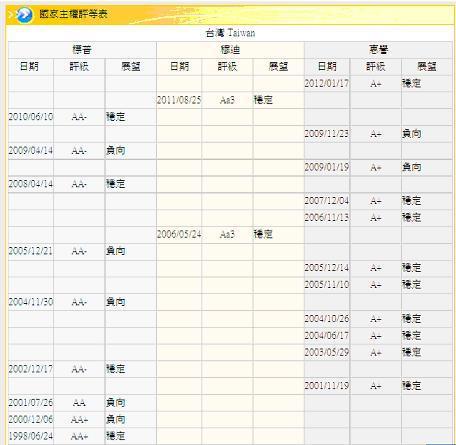
Task: Click the 日期 header under 惠譽
Action: pos(327,66)
